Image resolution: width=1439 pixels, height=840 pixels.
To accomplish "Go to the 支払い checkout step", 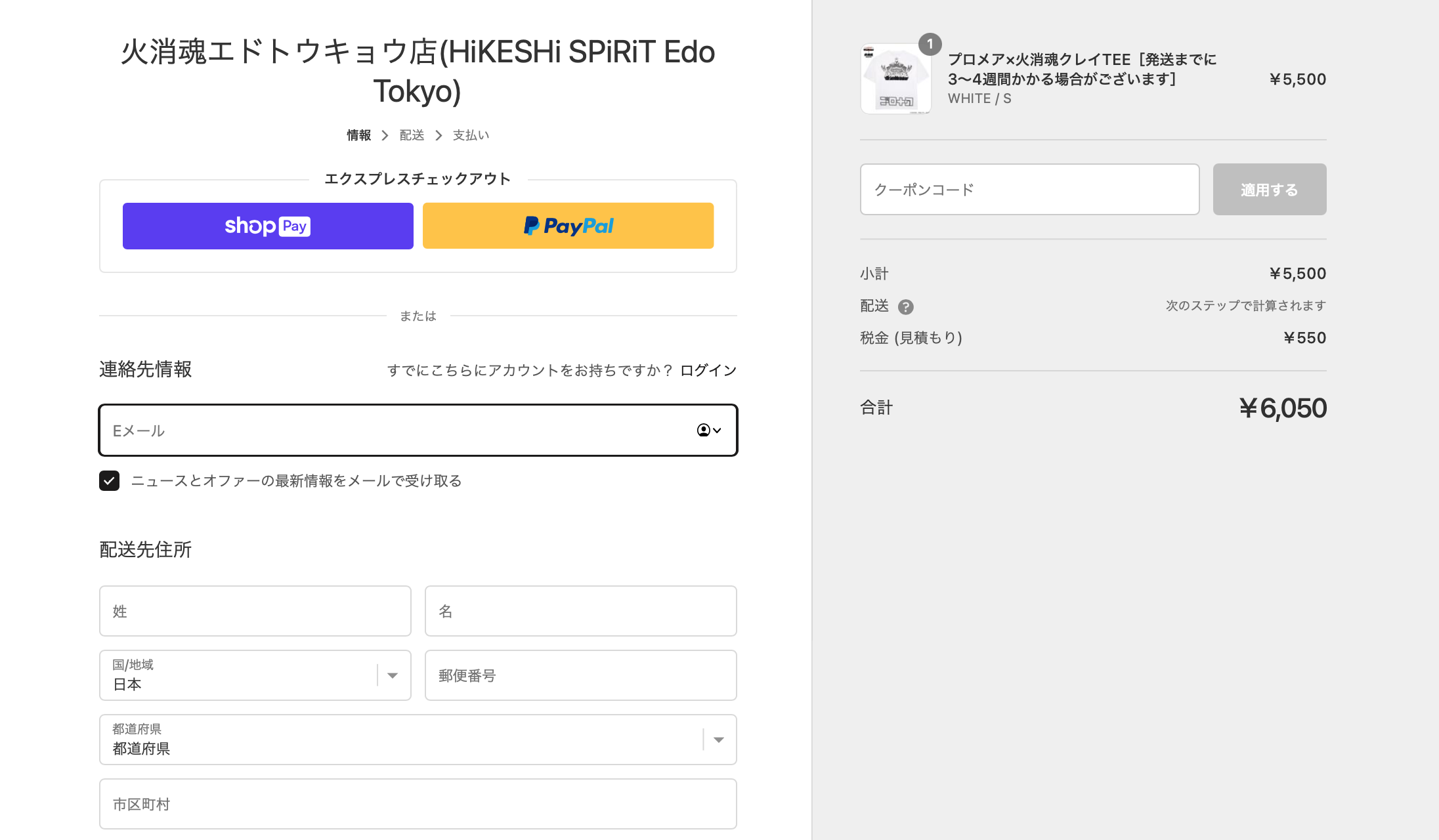I will pyautogui.click(x=470, y=135).
